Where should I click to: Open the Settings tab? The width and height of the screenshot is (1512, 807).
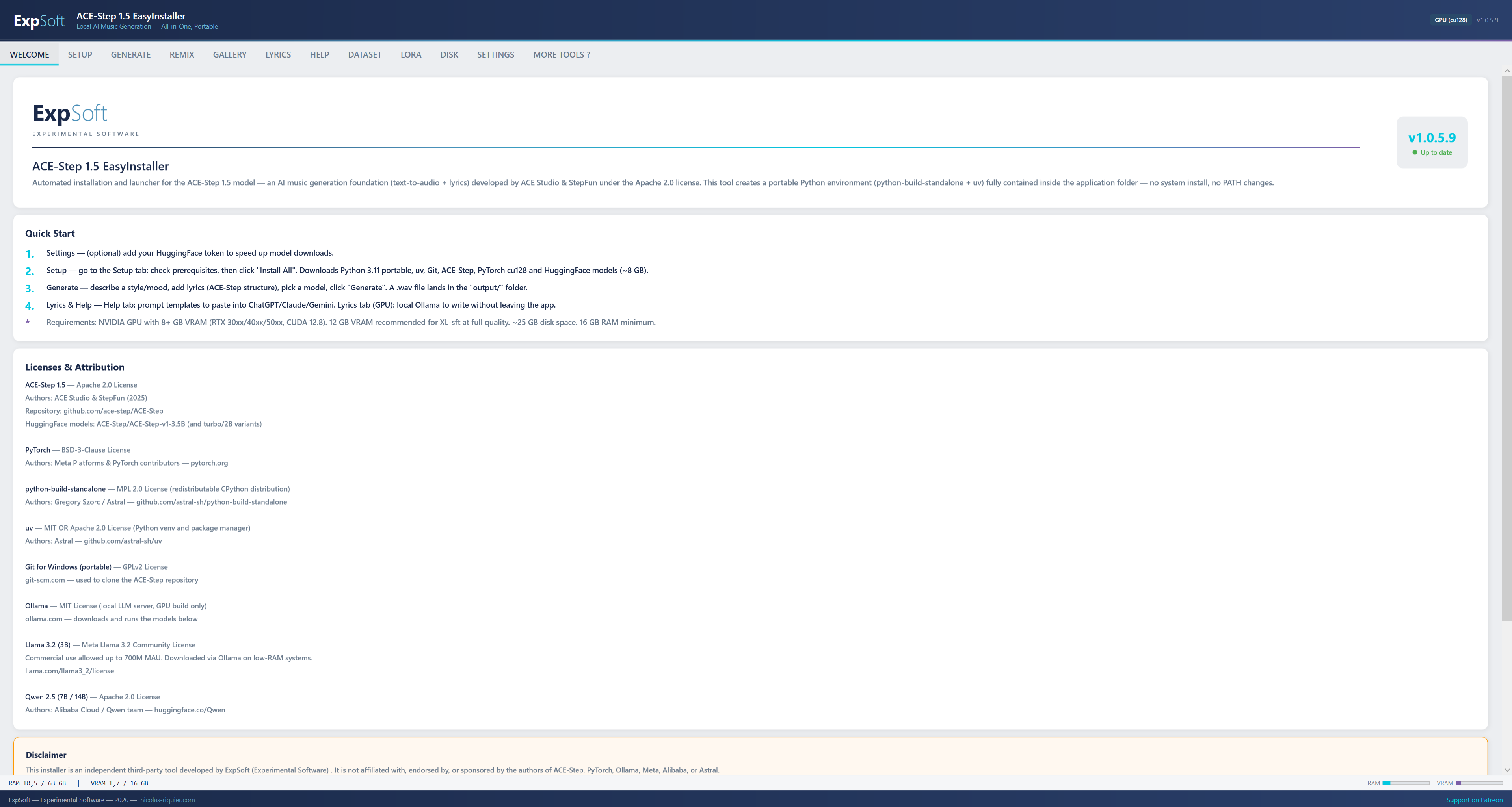[x=495, y=54]
